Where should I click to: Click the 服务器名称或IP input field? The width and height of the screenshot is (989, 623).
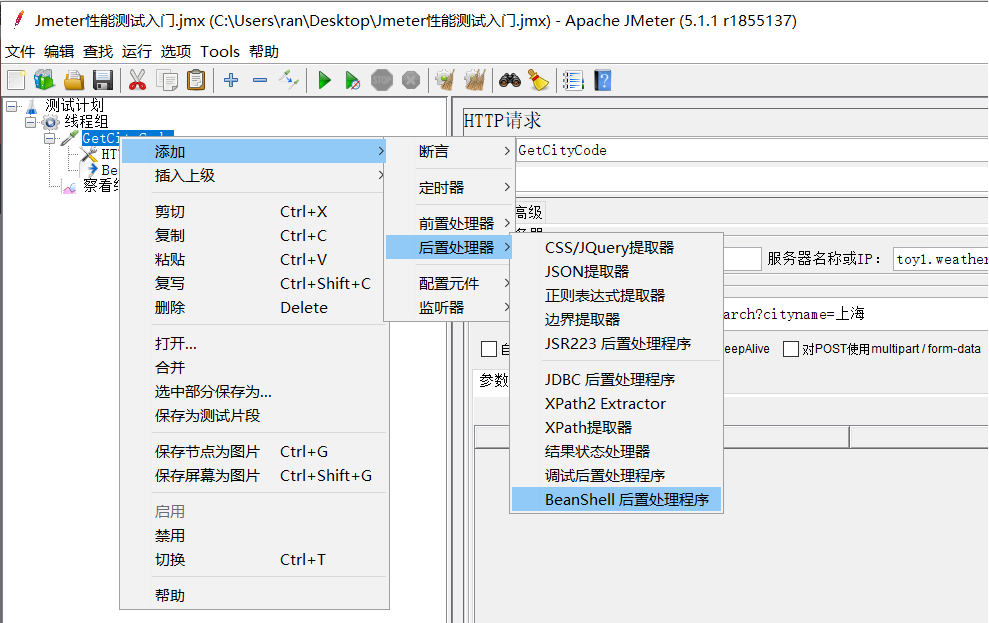click(x=941, y=259)
